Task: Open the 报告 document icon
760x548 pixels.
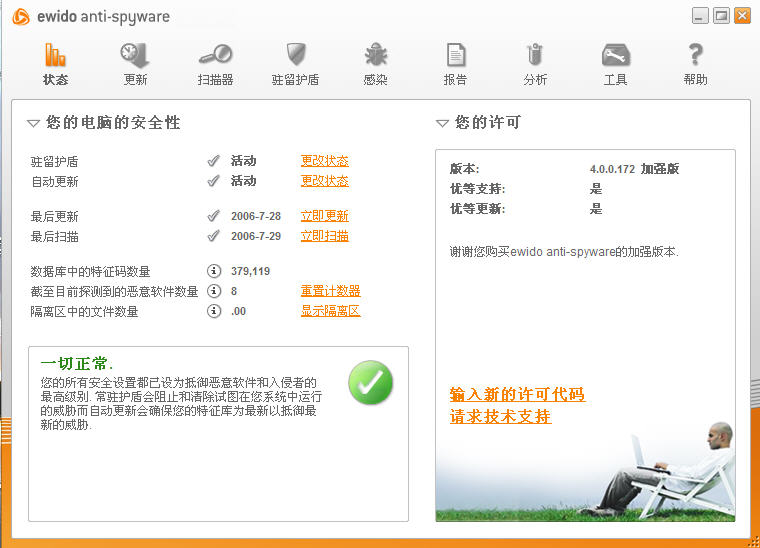Action: pyautogui.click(x=456, y=55)
